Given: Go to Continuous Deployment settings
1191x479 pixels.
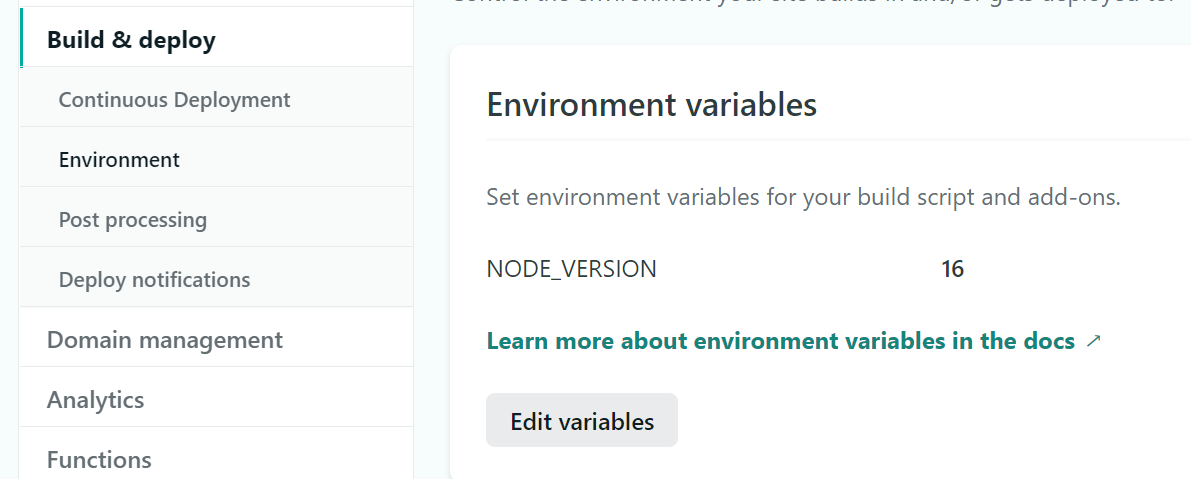Looking at the screenshot, I should 174,100.
